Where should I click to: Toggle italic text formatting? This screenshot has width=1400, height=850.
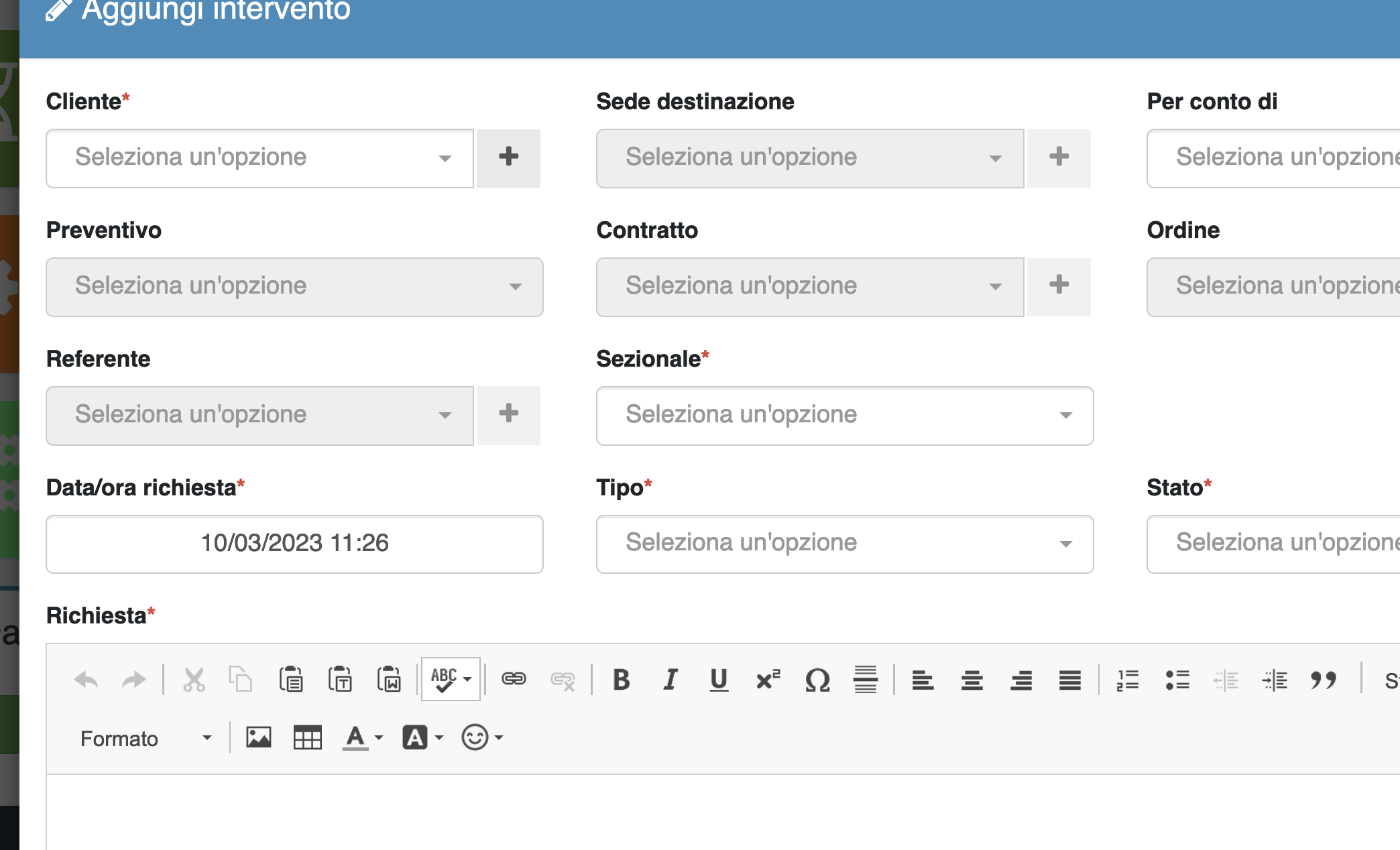[x=669, y=679]
